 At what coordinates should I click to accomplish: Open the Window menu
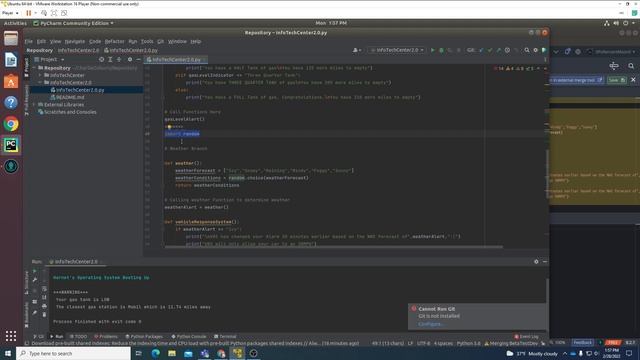click(x=177, y=41)
